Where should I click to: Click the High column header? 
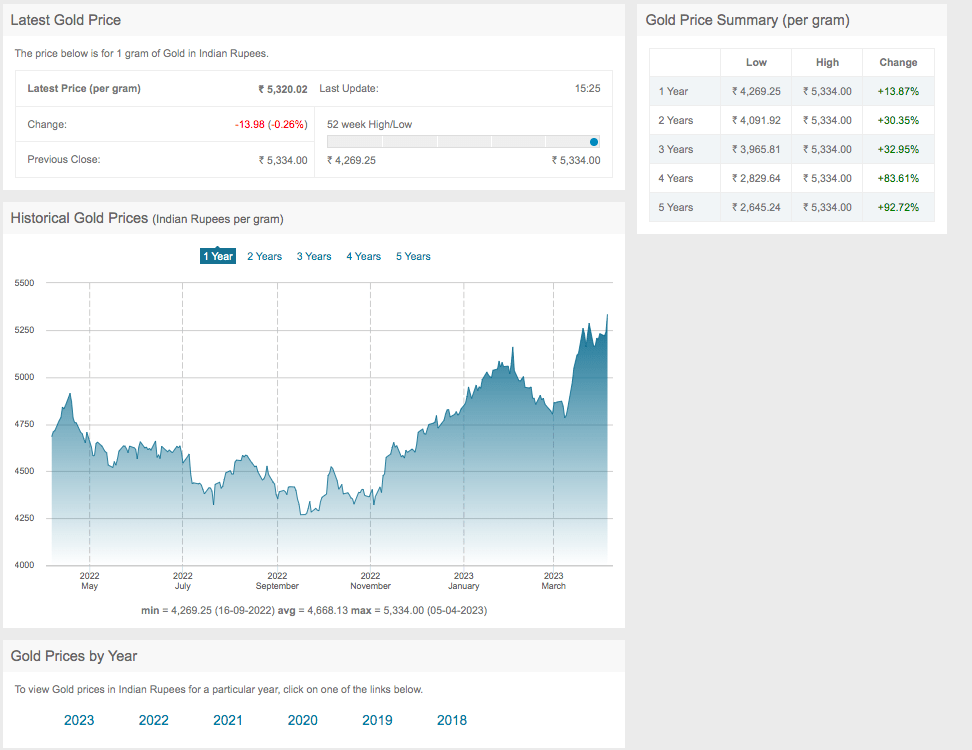click(827, 62)
